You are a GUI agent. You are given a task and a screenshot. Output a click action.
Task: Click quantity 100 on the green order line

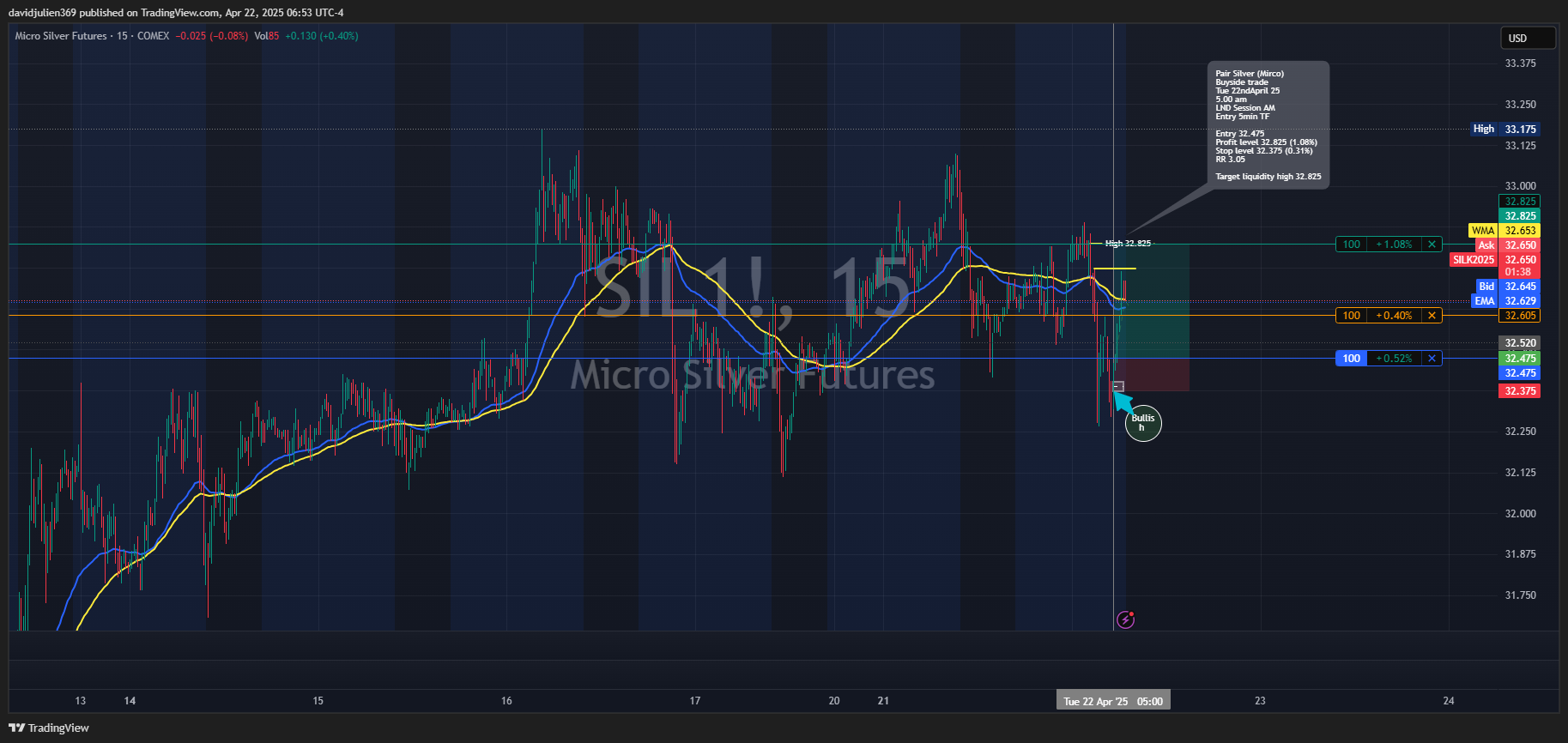1352,245
